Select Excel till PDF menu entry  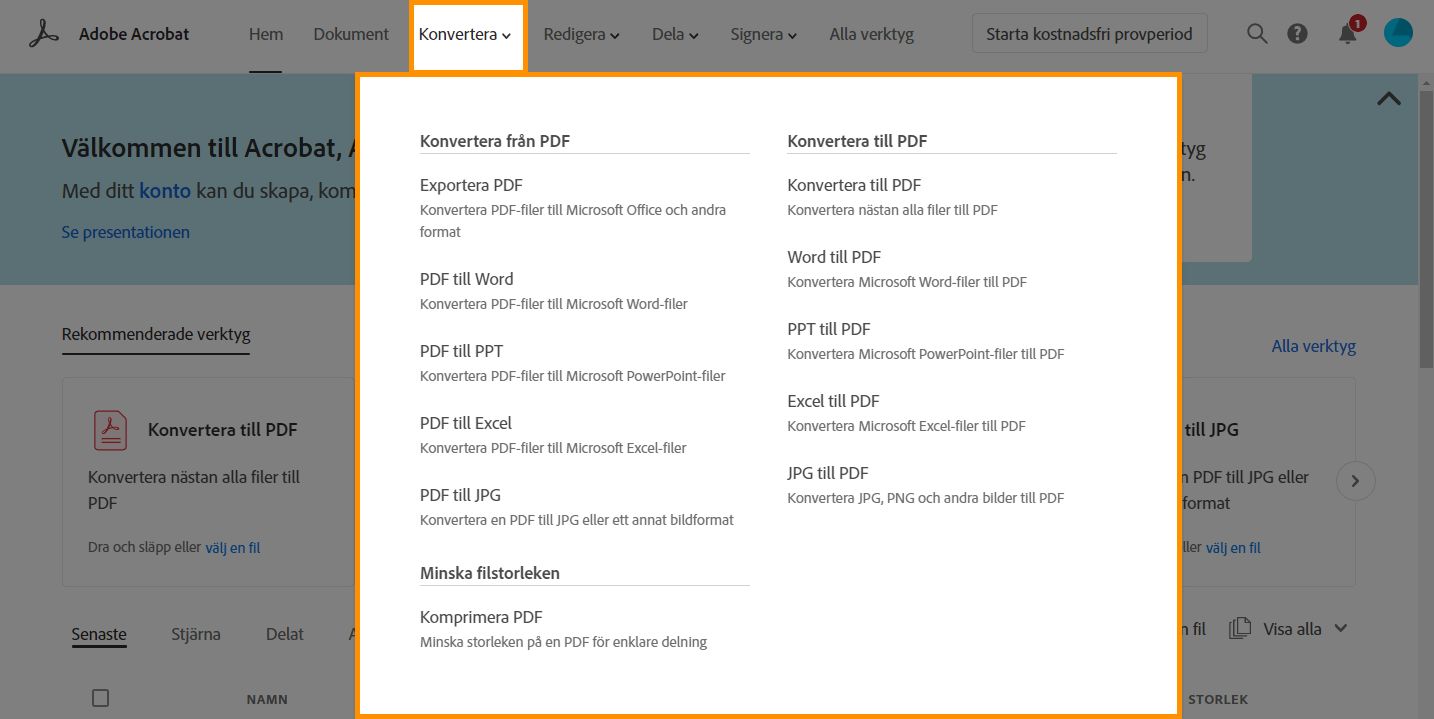[833, 401]
